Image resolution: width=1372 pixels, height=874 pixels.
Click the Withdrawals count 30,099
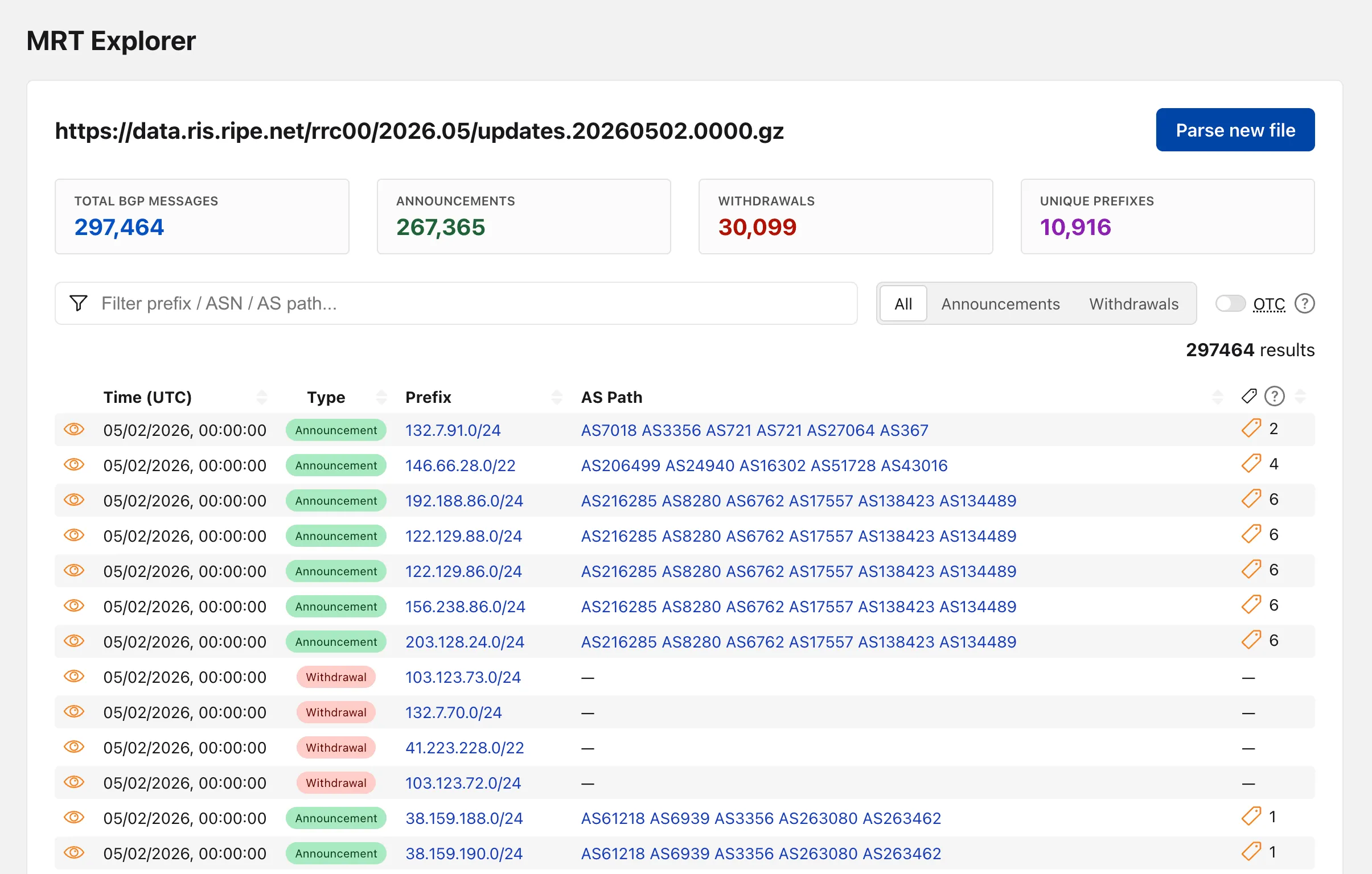[757, 227]
